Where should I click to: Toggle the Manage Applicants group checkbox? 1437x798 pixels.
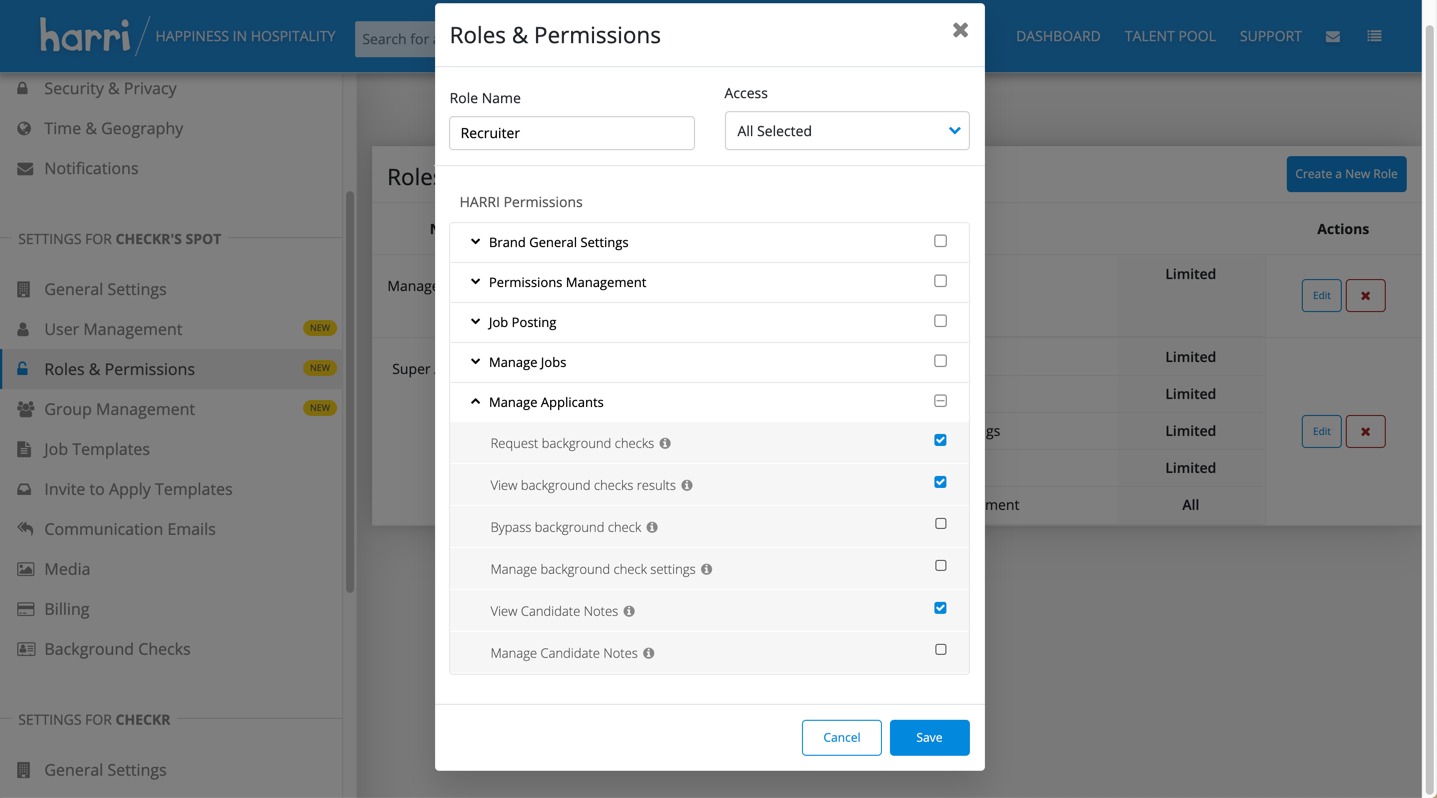click(940, 401)
